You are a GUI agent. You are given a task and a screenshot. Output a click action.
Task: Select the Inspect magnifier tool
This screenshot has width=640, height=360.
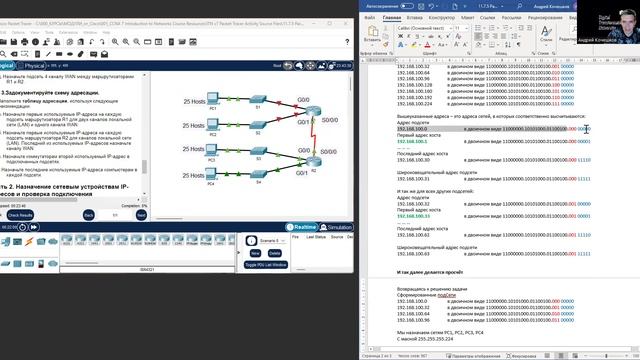tap(3, 54)
